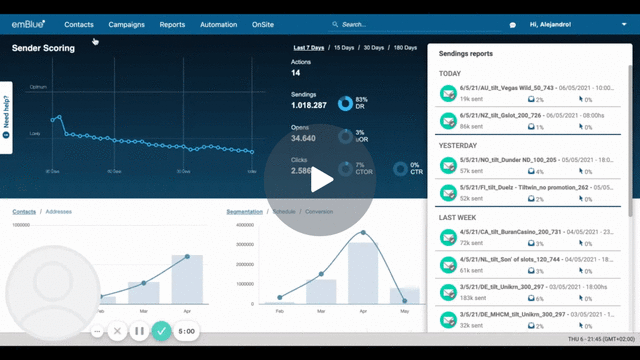The image size is (640, 360).
Task: Switch to the Segmentation chart link
Action: [244, 211]
